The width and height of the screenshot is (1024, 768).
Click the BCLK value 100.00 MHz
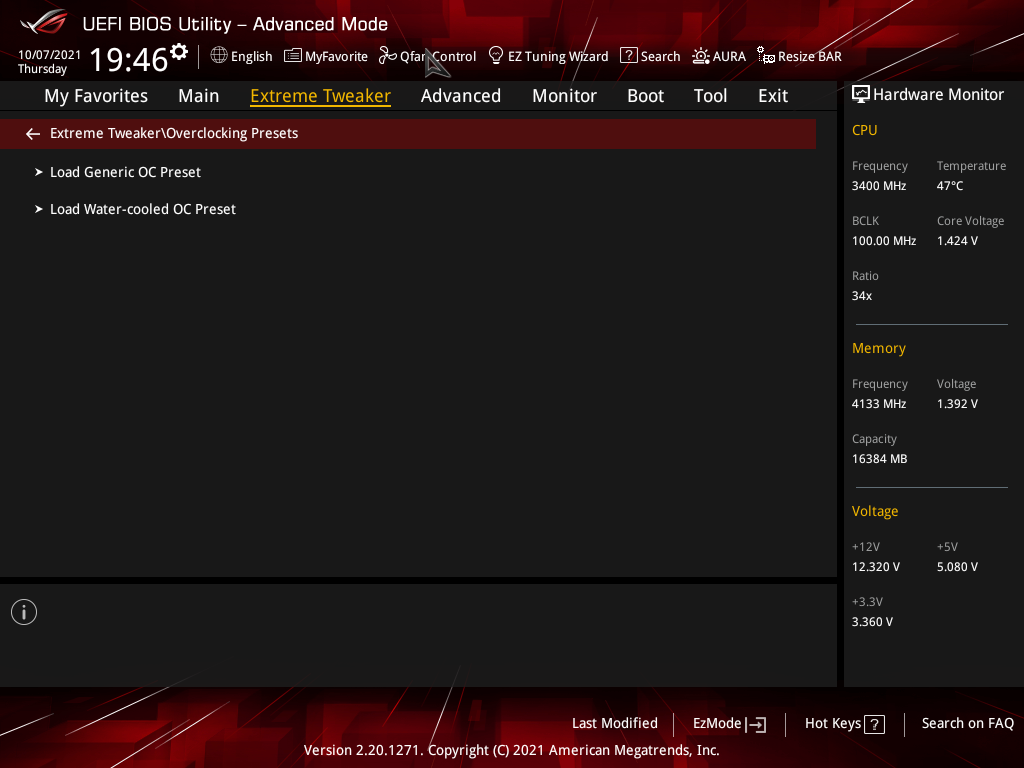[884, 241]
